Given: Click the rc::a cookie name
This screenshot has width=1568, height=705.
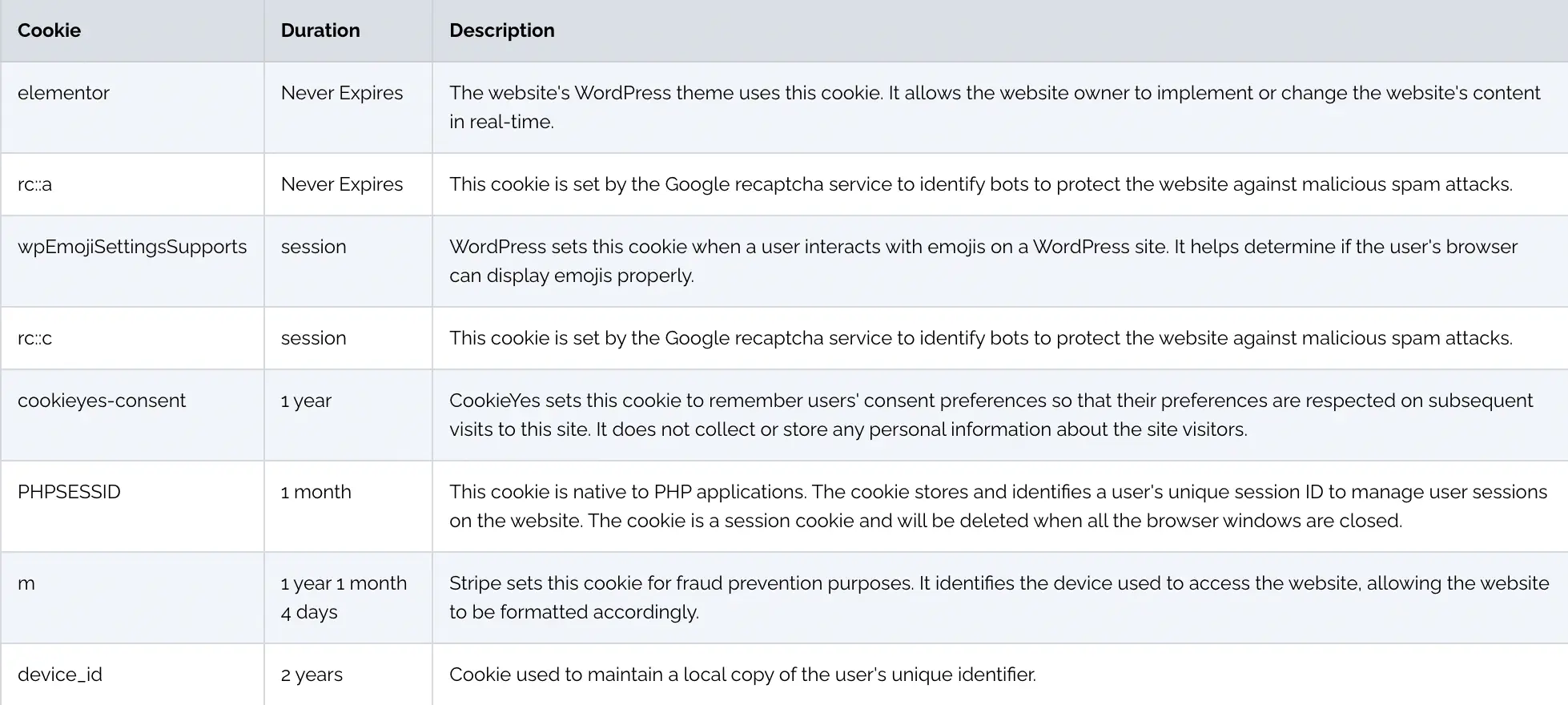Looking at the screenshot, I should coord(34,184).
